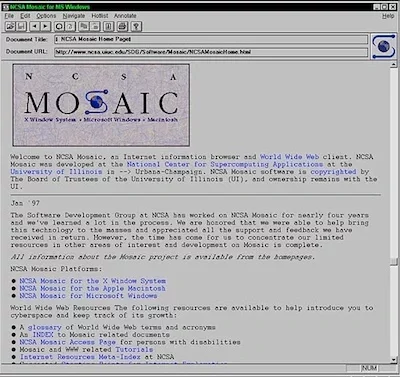This screenshot has height=377, width=400.
Task: Click the Document Title field
Action: pyautogui.click(x=211, y=39)
